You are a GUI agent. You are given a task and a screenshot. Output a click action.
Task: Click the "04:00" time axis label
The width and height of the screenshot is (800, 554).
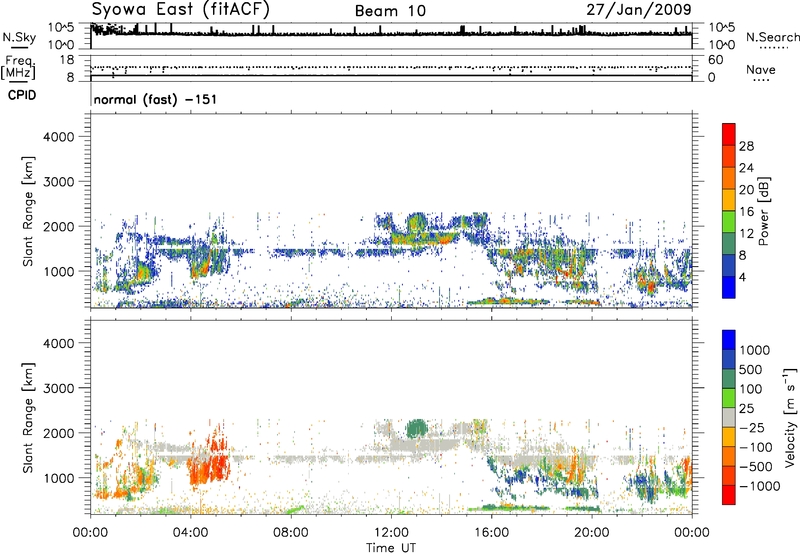190,533
